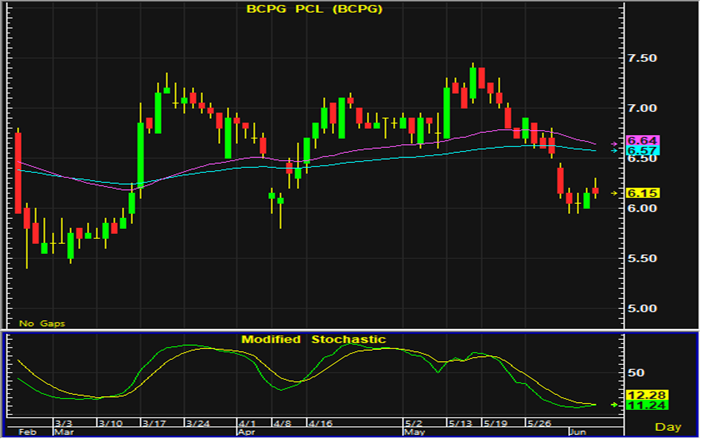Click the green arrow marker beside stochastic values
Screen dimensions: 701x439
[x=615, y=405]
